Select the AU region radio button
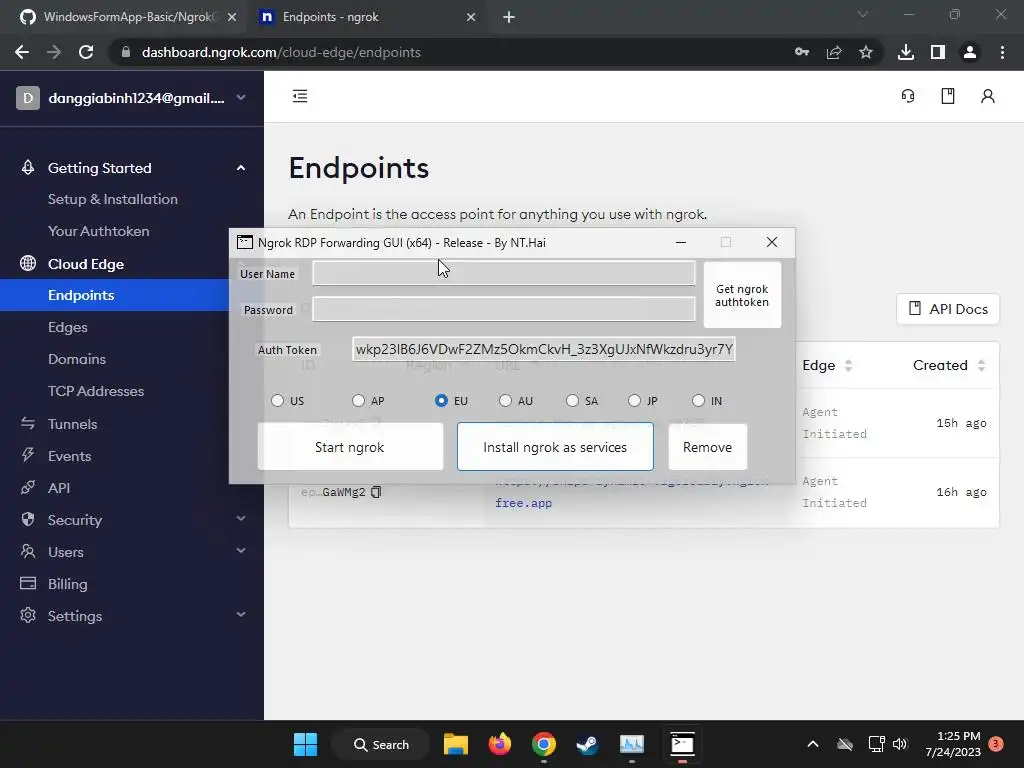The width and height of the screenshot is (1024, 768). (505, 400)
